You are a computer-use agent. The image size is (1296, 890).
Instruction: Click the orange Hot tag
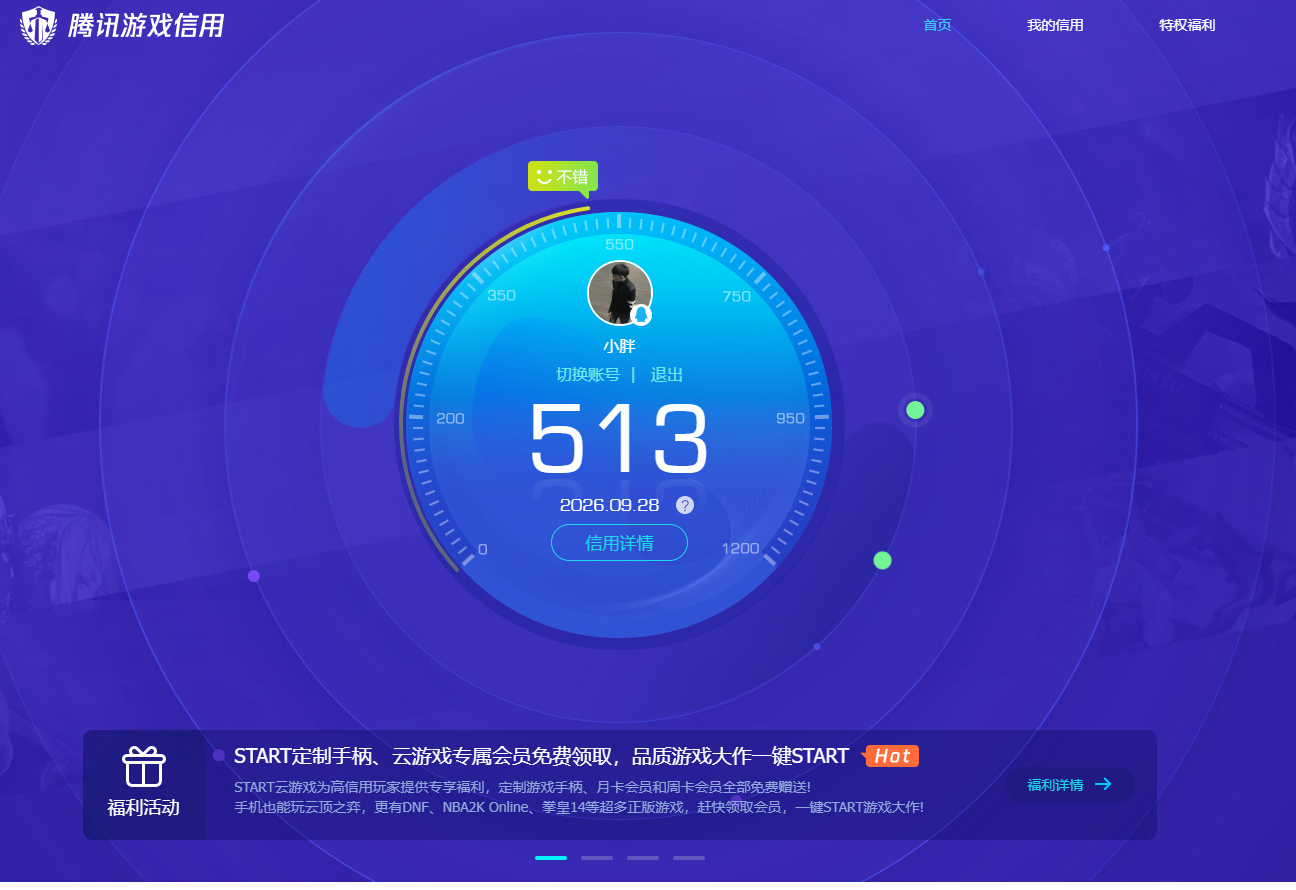tap(892, 756)
